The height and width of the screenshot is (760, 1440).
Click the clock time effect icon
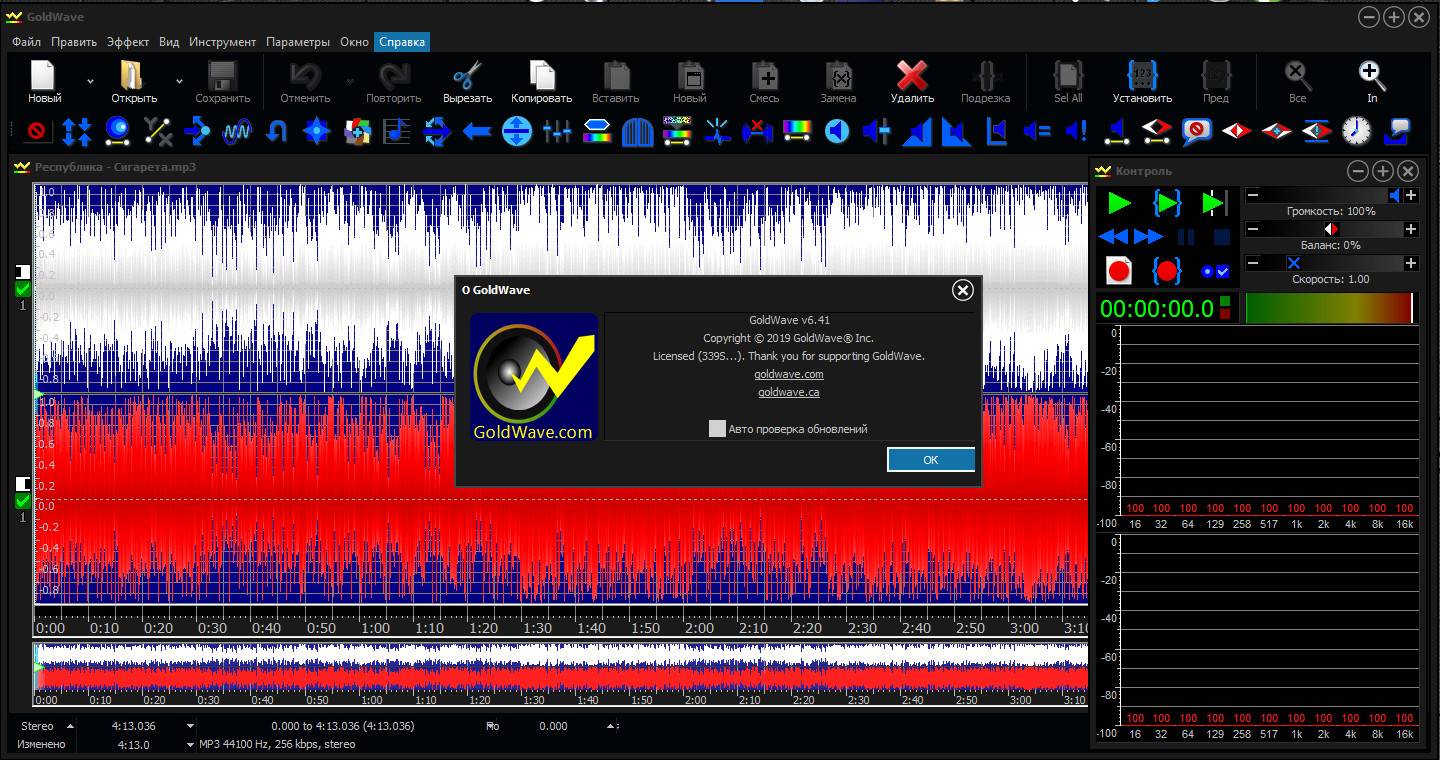(1357, 131)
